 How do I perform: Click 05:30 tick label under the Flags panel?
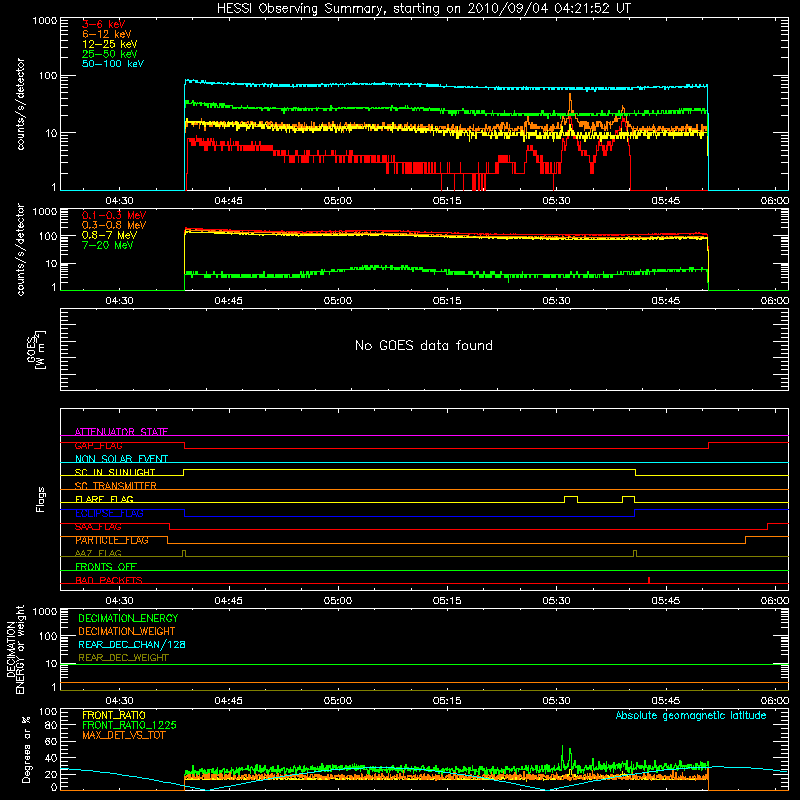click(556, 601)
